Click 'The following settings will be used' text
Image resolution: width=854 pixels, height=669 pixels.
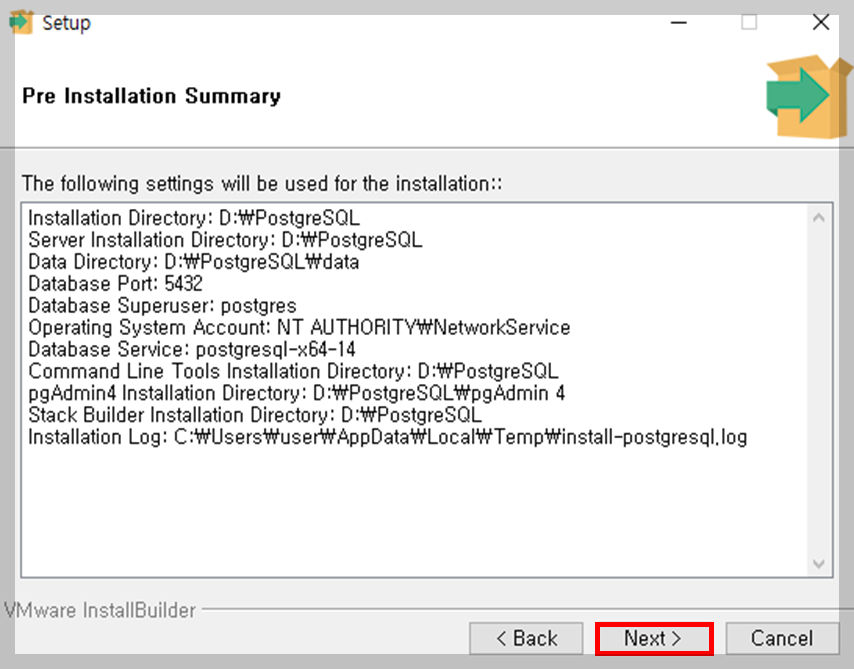pyautogui.click(x=262, y=184)
